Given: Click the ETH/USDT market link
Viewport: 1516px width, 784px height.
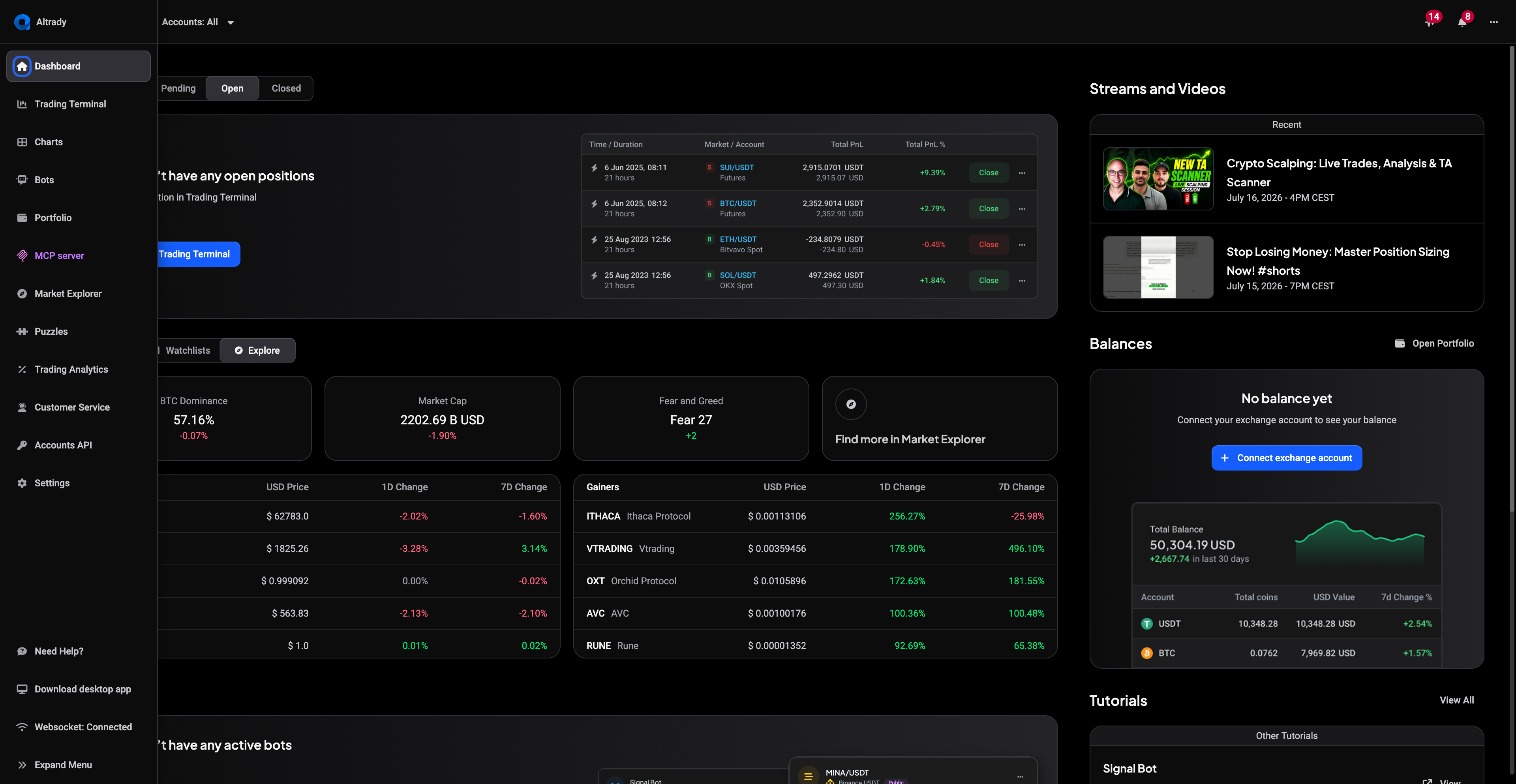Looking at the screenshot, I should (x=738, y=240).
